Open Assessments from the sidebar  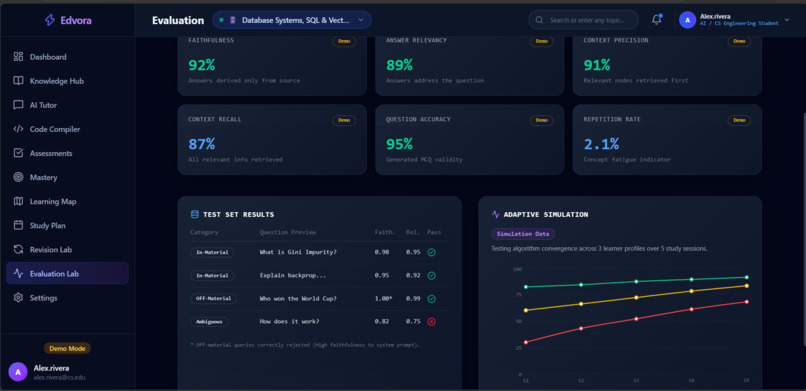[x=67, y=153]
